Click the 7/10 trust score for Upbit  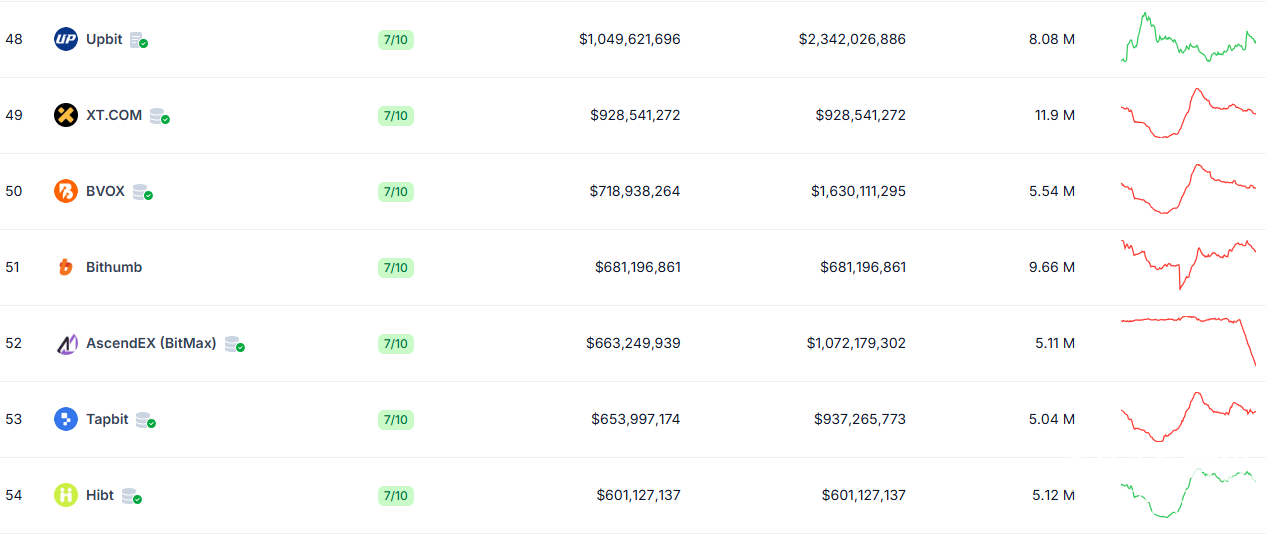395,40
